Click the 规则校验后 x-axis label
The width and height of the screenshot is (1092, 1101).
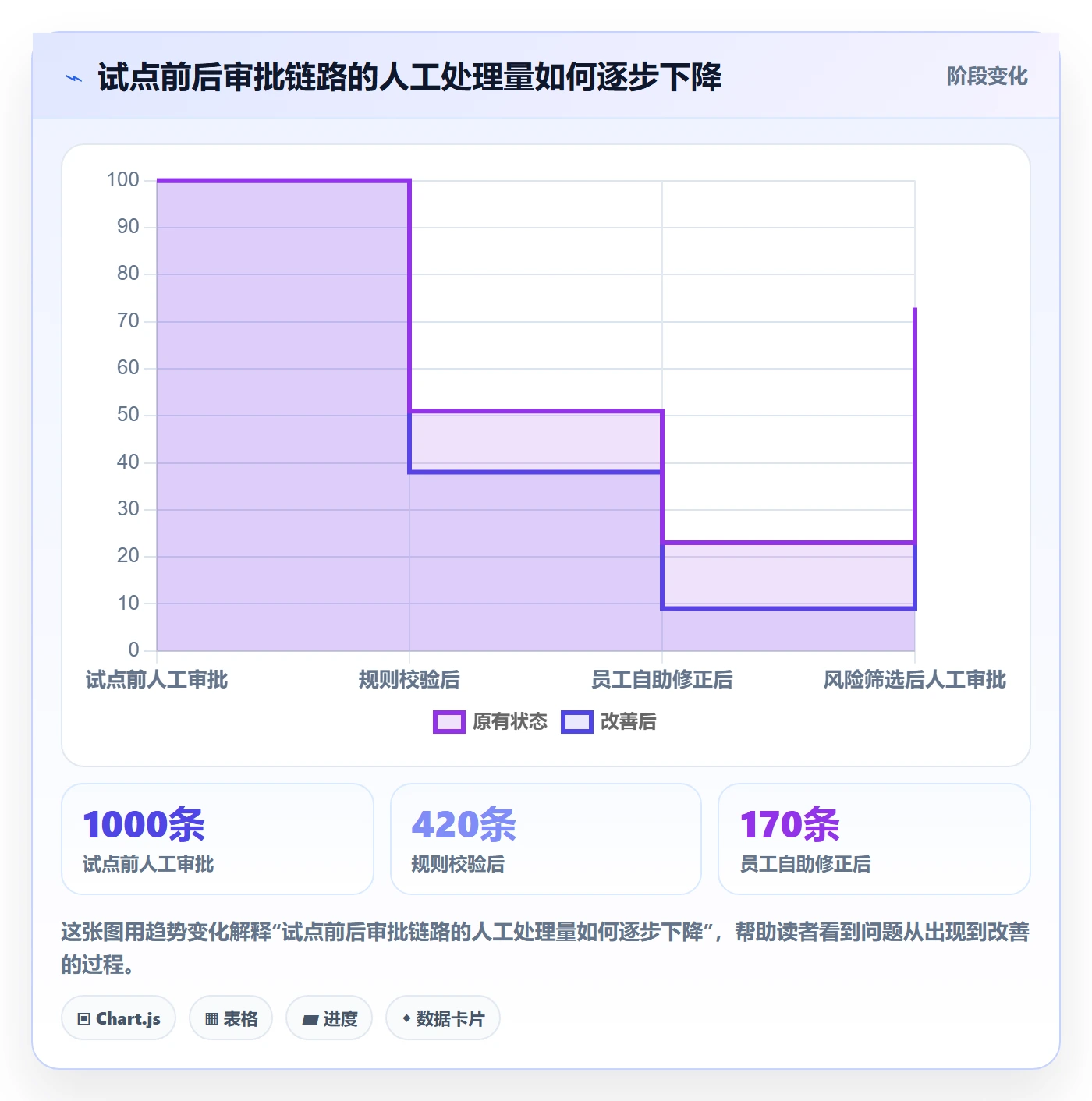tap(409, 680)
